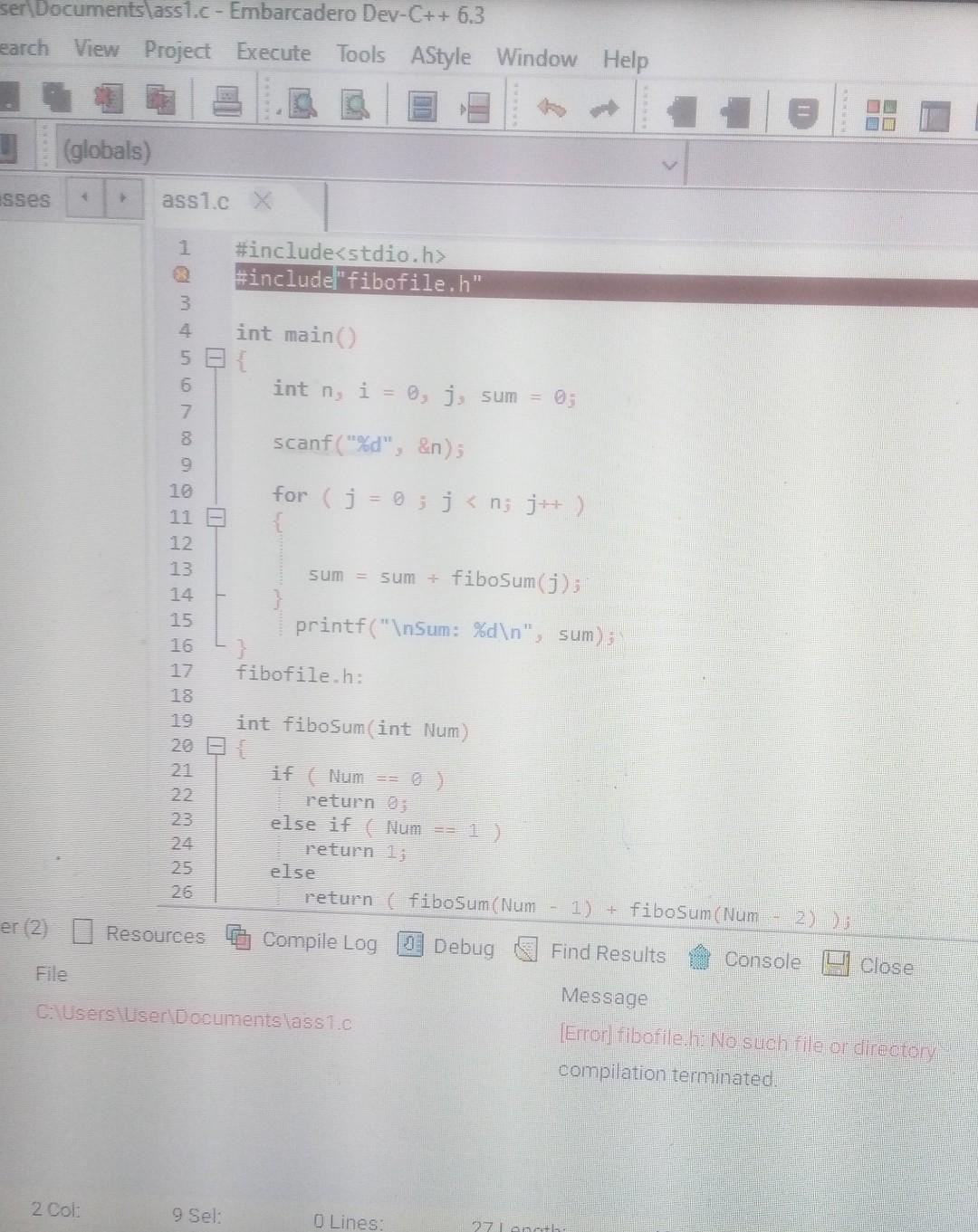
Task: Switch to the Find Results tab
Action: [x=608, y=953]
